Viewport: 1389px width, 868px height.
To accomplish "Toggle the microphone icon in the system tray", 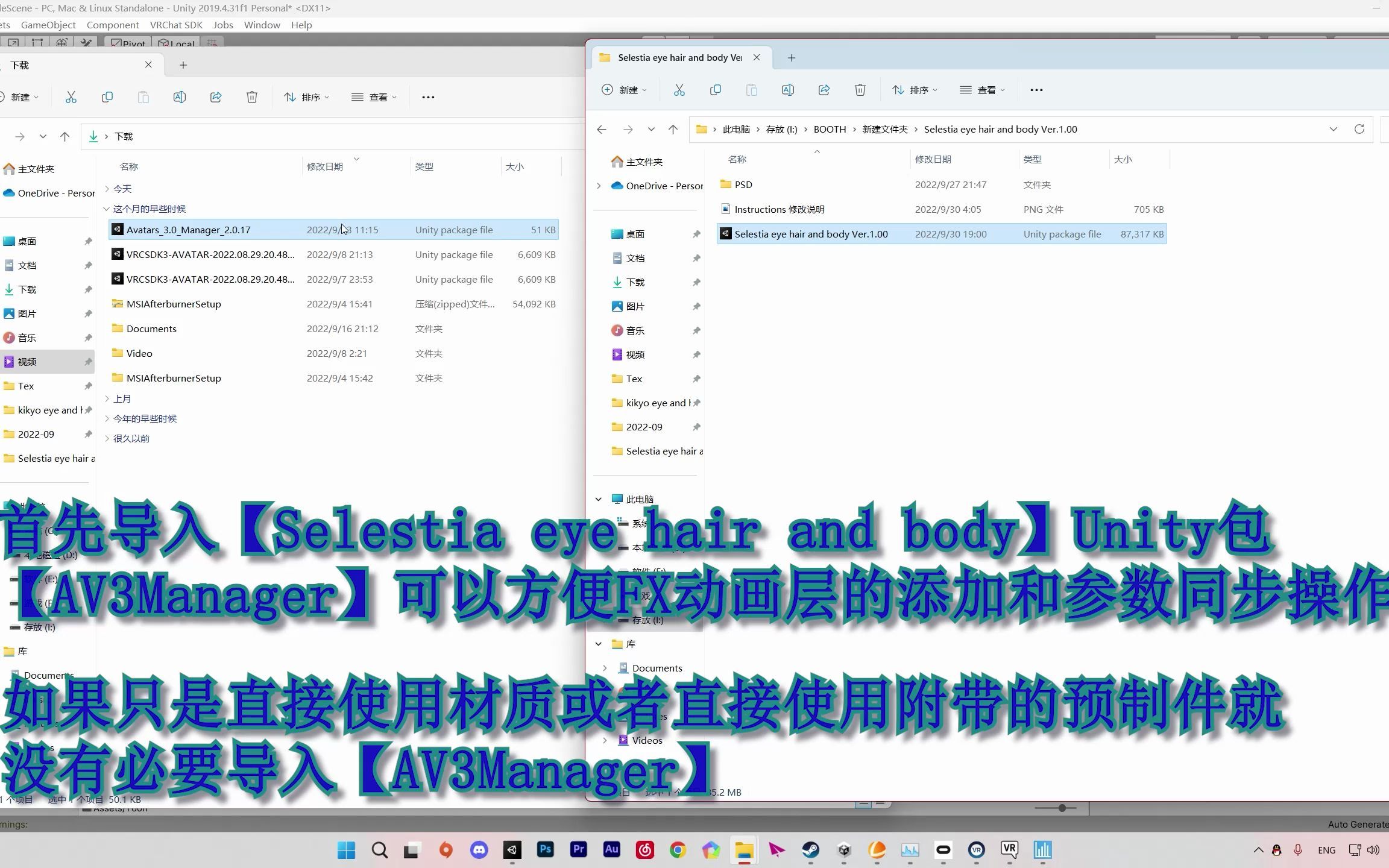I will [x=1297, y=850].
